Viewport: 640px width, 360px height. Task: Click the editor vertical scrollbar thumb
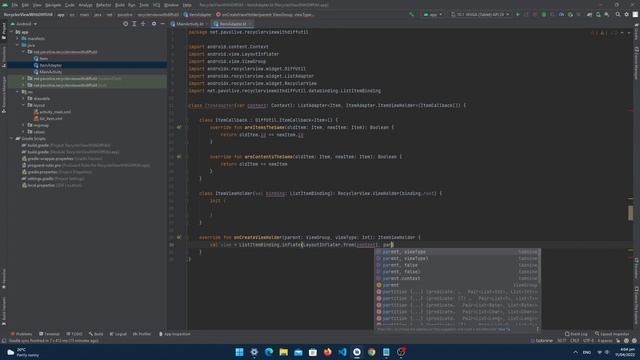tap(631, 212)
